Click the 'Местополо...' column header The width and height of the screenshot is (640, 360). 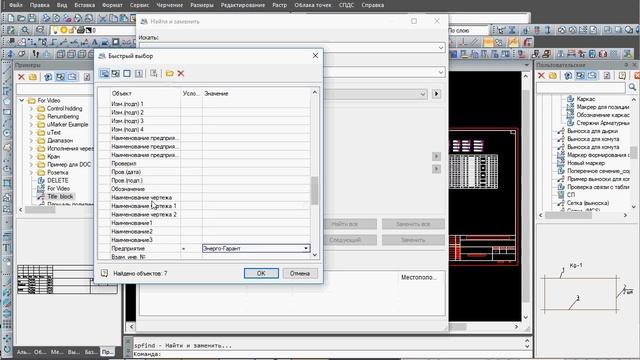[x=418, y=277]
